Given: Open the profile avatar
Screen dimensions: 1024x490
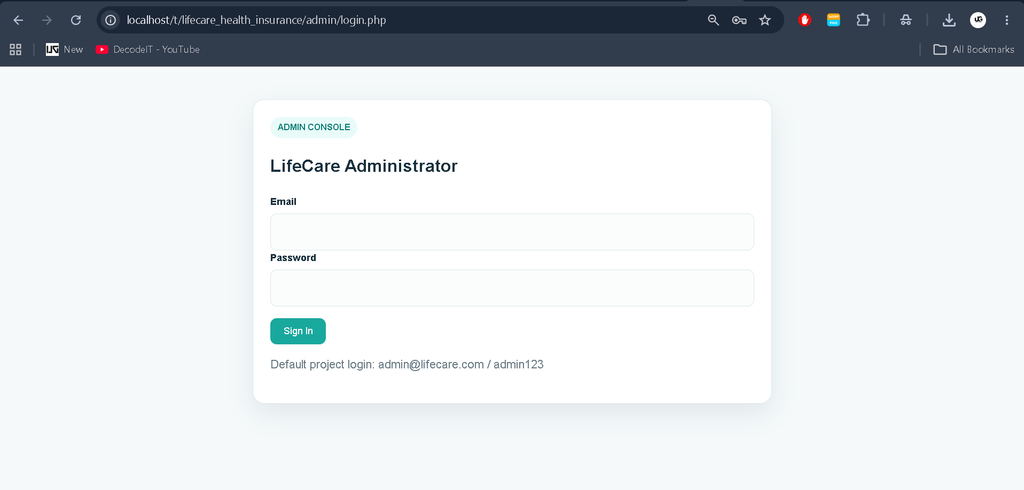Looking at the screenshot, I should pyautogui.click(x=978, y=20).
